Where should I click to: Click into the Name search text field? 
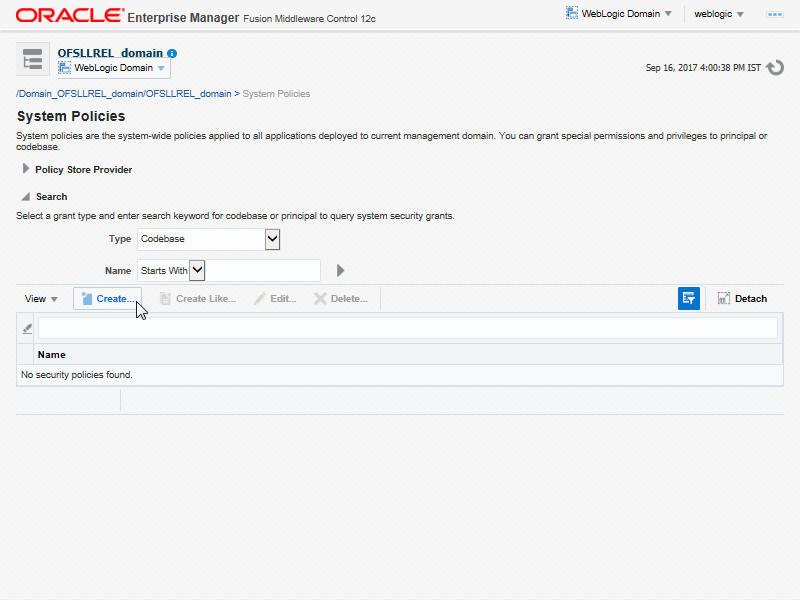pyautogui.click(x=263, y=270)
